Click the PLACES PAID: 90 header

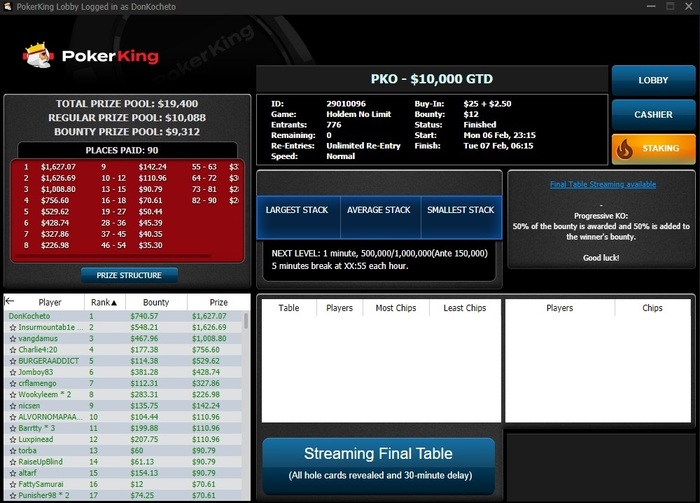(122, 150)
